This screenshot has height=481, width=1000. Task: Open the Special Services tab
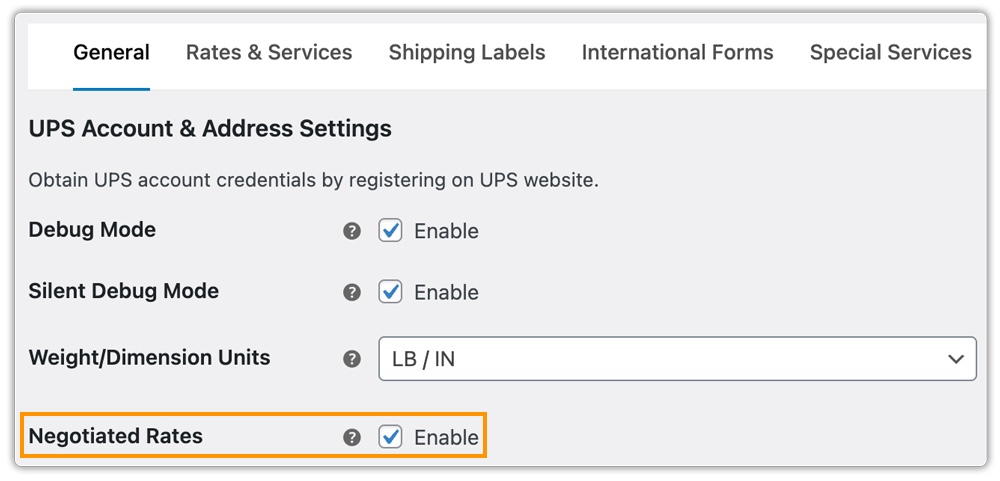coord(890,53)
